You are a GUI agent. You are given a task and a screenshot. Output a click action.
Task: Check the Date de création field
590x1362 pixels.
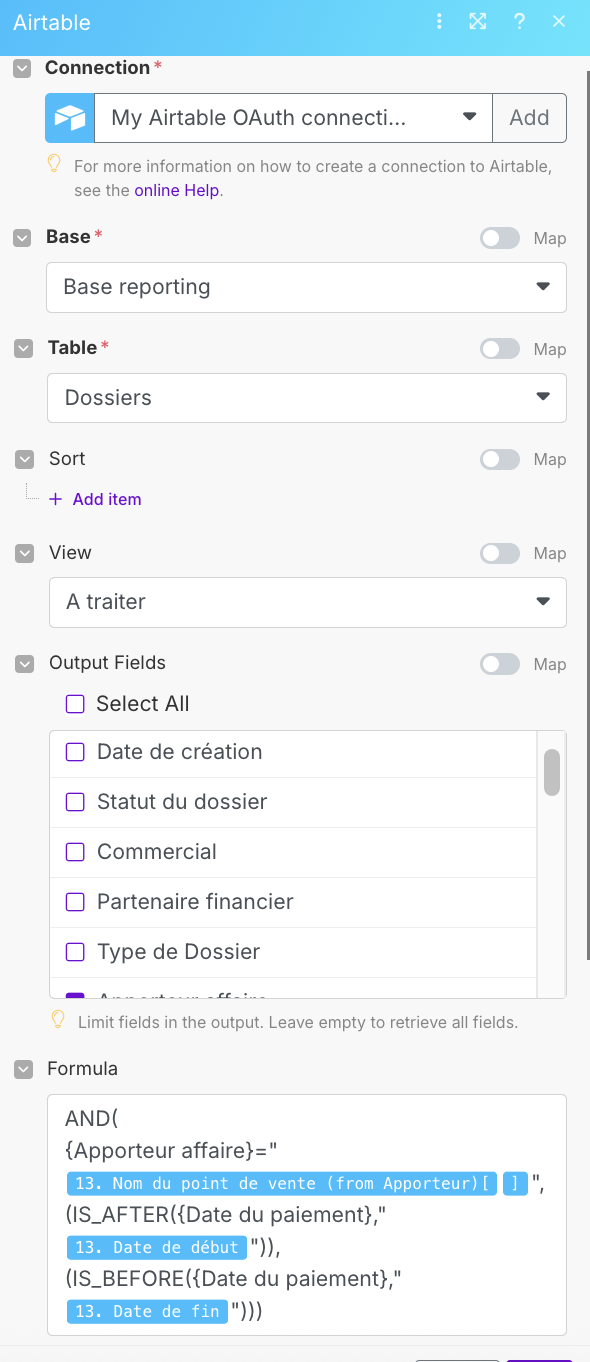coord(75,752)
